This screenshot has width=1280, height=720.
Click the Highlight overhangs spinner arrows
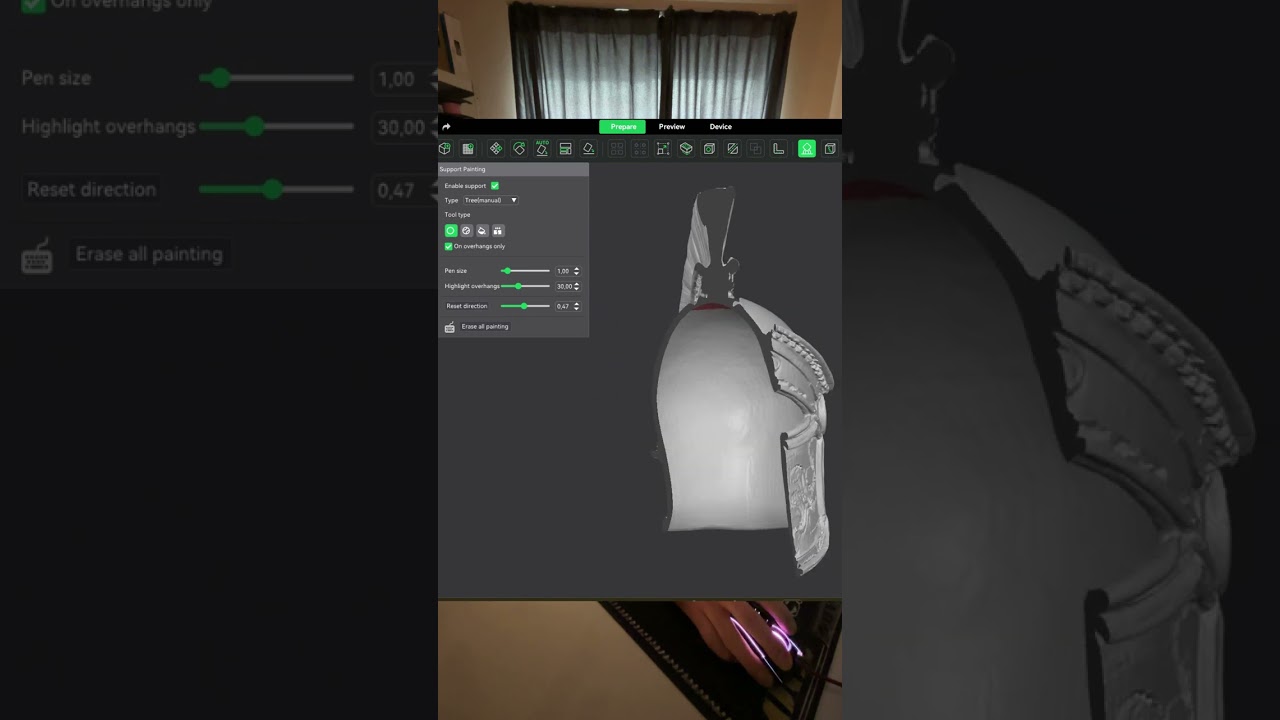click(x=576, y=286)
